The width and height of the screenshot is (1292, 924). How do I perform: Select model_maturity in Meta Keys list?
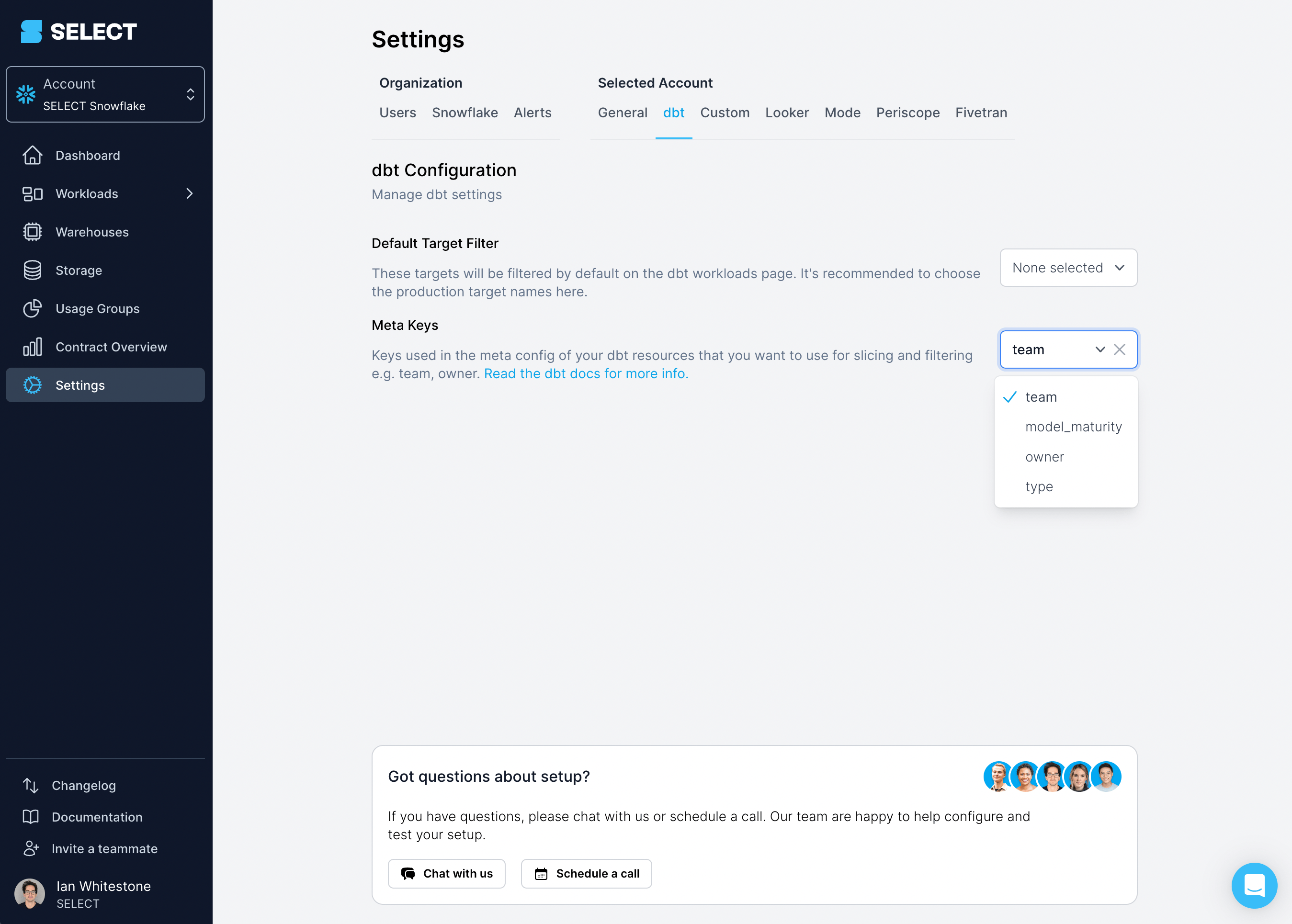point(1073,427)
